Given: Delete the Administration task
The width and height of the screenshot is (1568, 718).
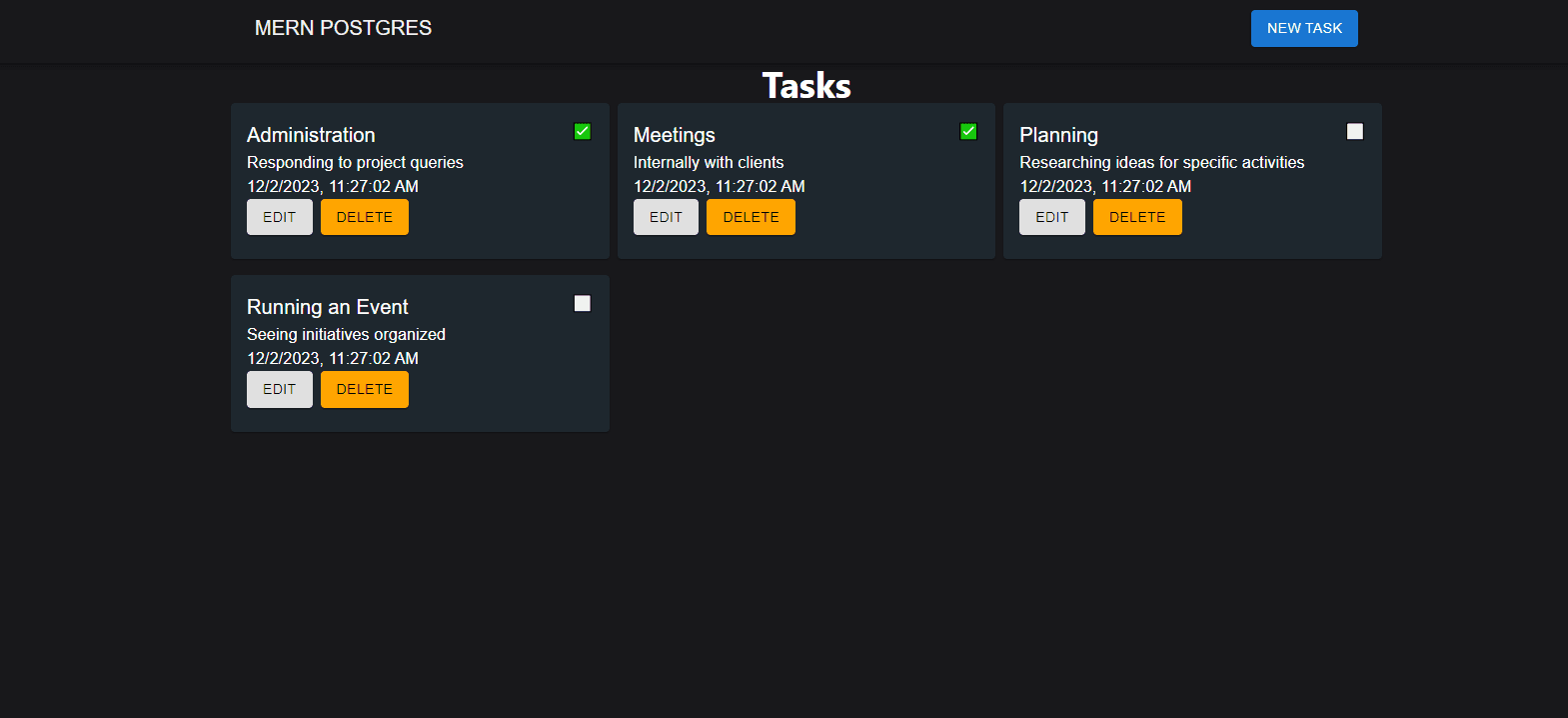Looking at the screenshot, I should (365, 217).
